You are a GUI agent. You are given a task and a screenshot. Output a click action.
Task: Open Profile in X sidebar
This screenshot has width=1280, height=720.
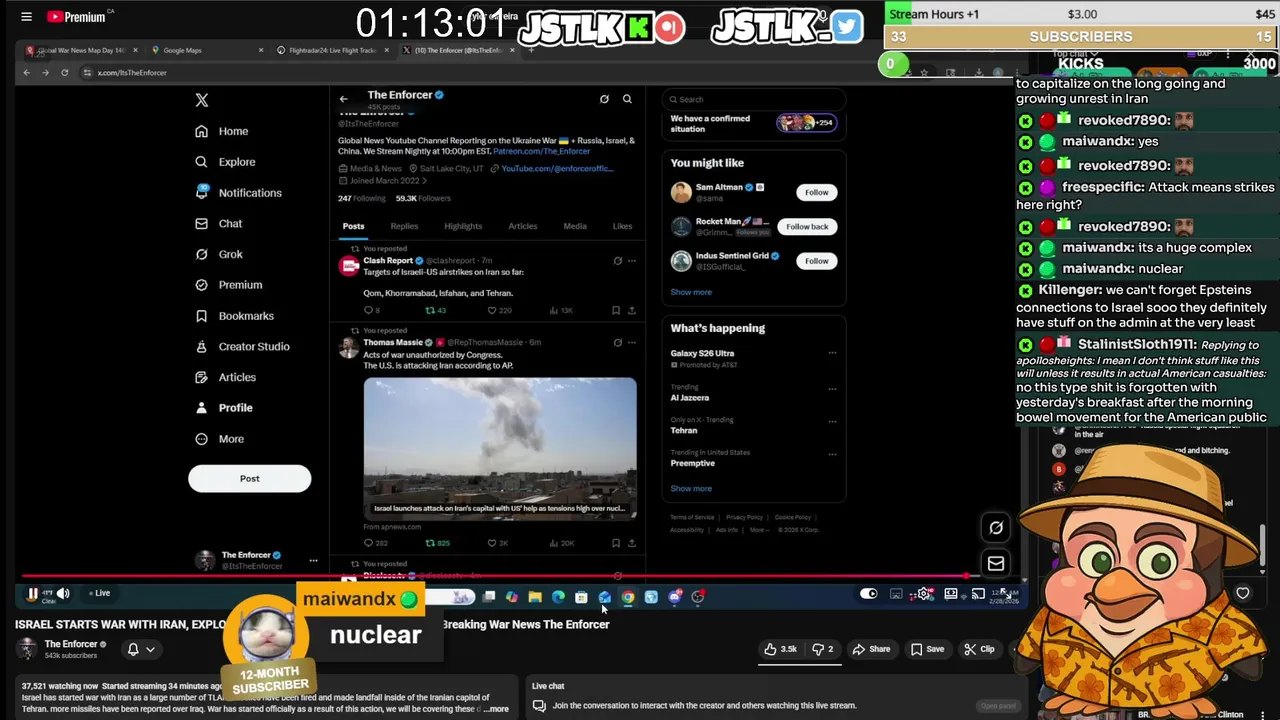(x=223, y=408)
